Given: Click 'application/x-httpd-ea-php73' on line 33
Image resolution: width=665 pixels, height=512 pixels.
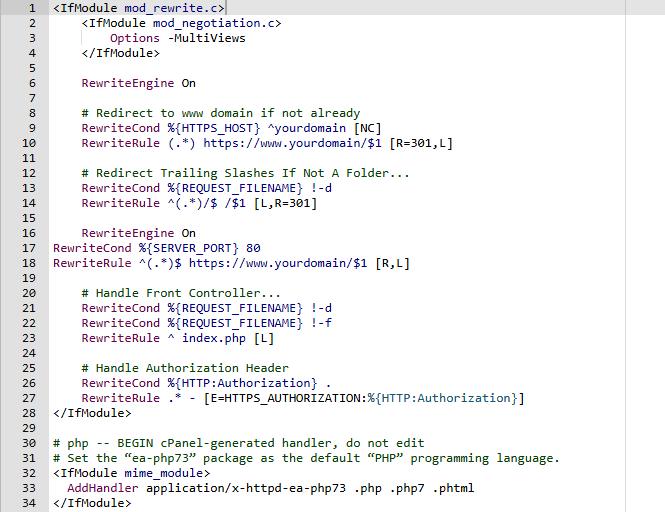Looking at the screenshot, I should pos(246,488).
